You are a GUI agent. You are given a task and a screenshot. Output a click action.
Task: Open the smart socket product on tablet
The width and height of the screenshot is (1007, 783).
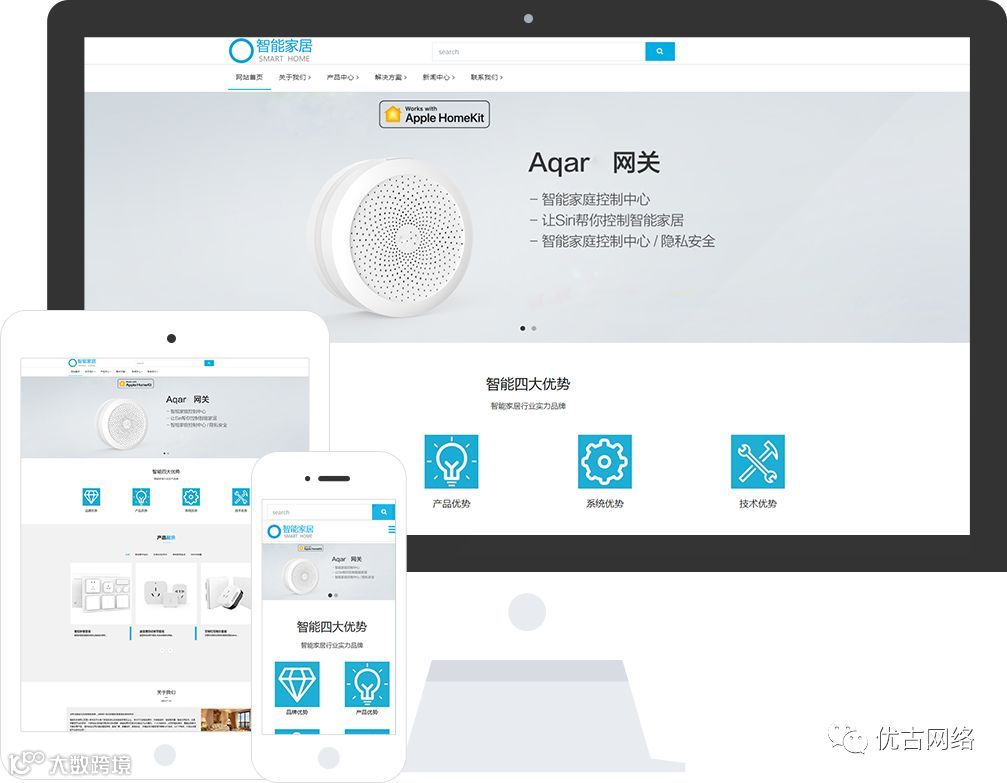[x=166, y=594]
